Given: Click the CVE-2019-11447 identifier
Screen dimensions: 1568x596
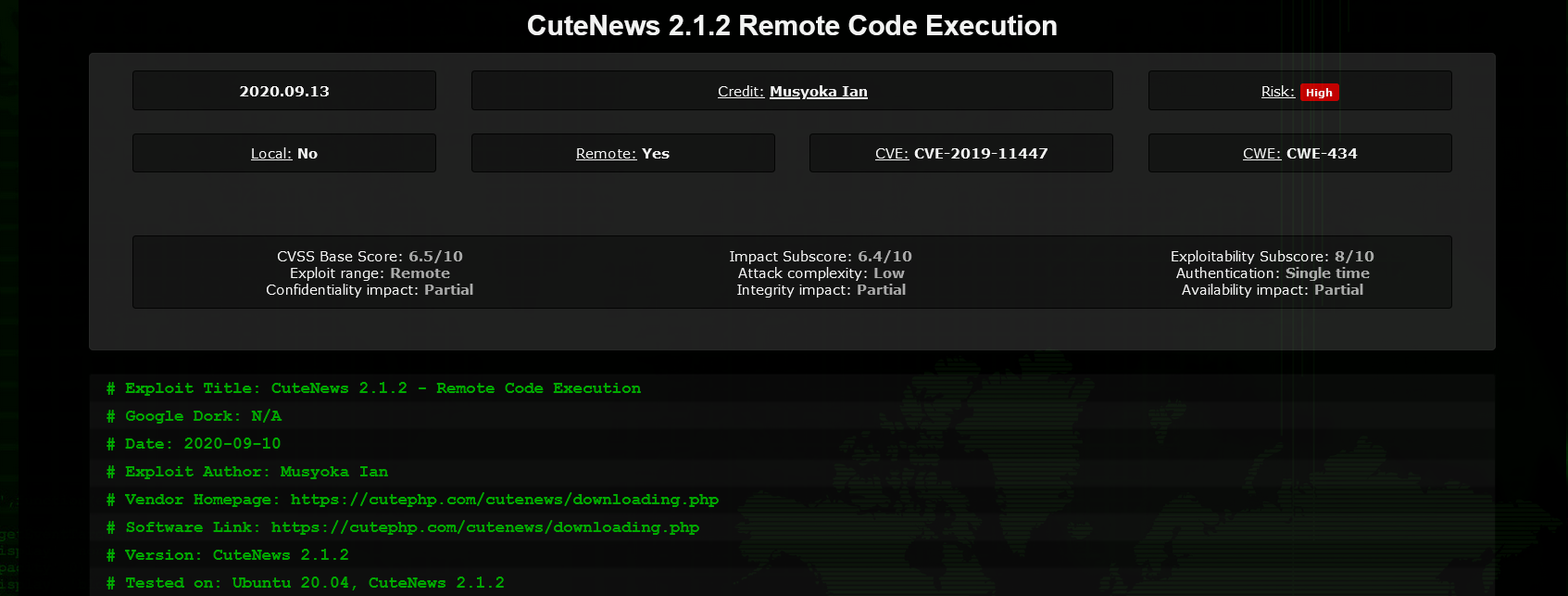Looking at the screenshot, I should pos(981,154).
